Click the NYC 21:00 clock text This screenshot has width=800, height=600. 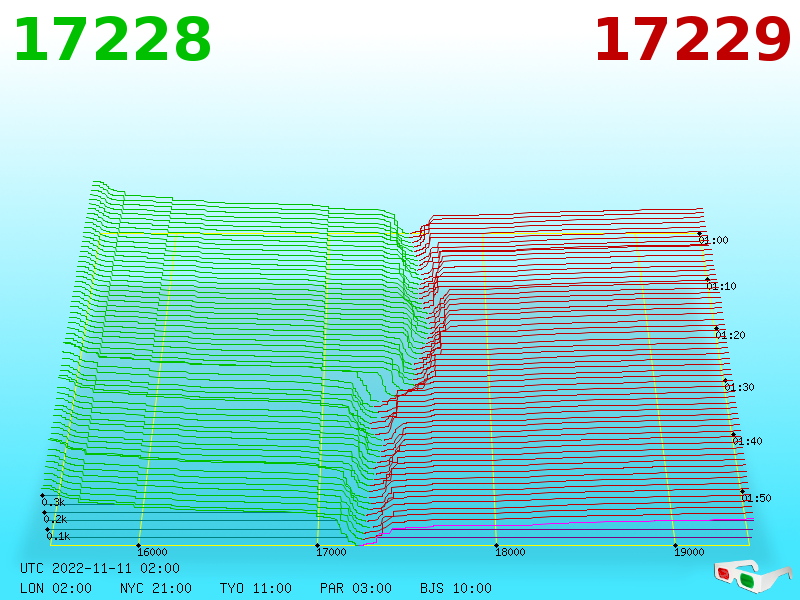coord(156,588)
